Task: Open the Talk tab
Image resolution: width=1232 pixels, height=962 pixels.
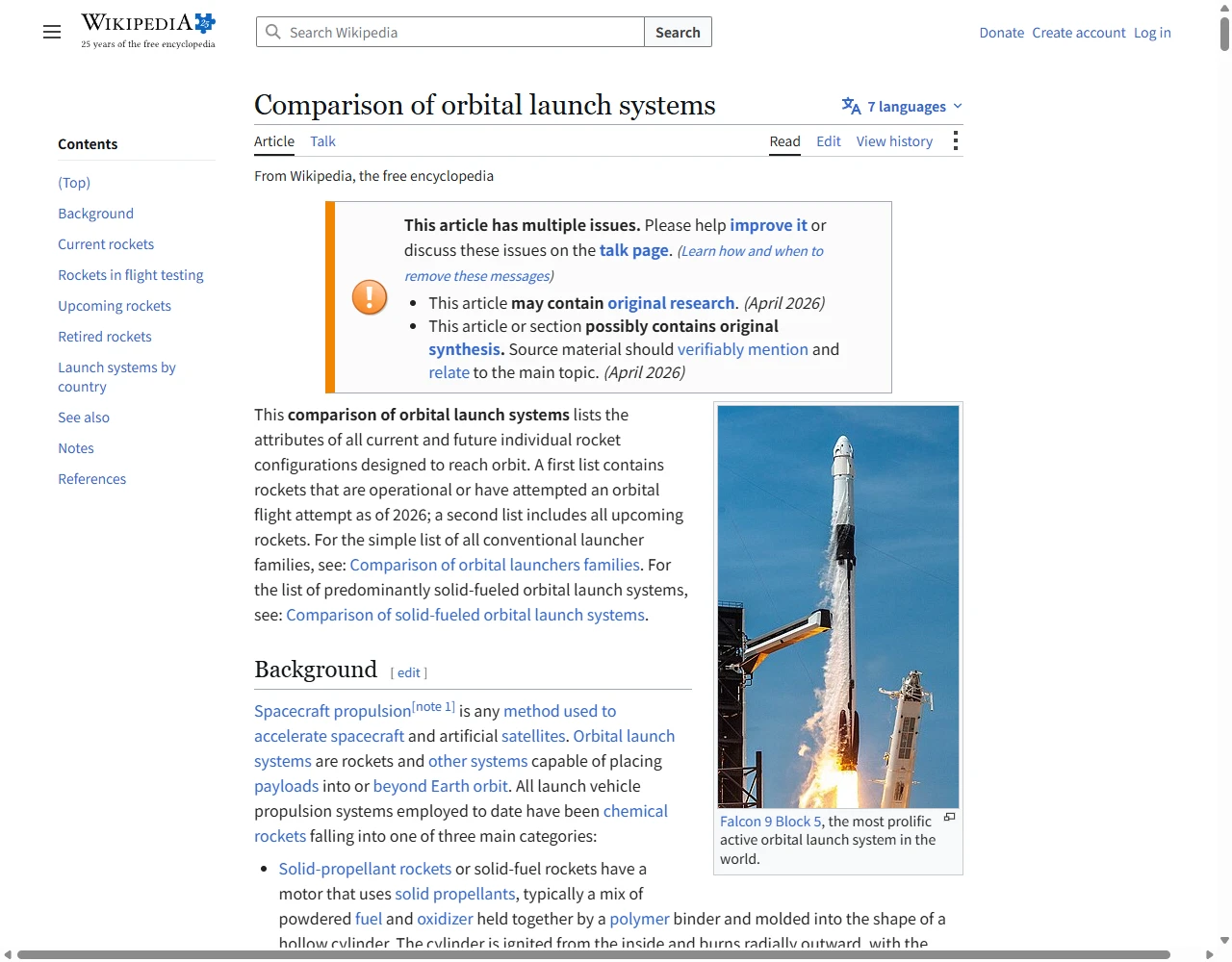Action: 322,141
